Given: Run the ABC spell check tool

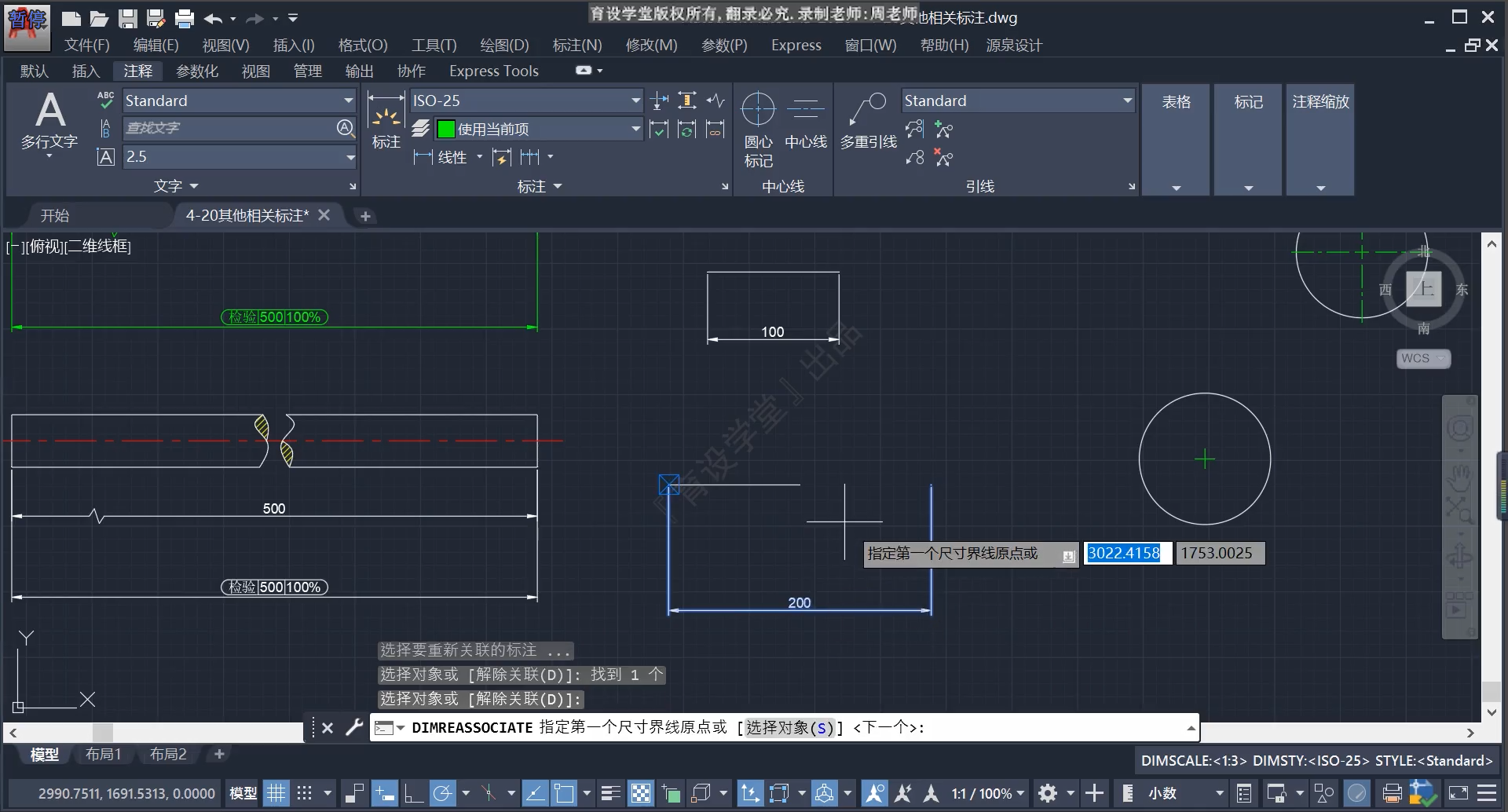Looking at the screenshot, I should 105,100.
